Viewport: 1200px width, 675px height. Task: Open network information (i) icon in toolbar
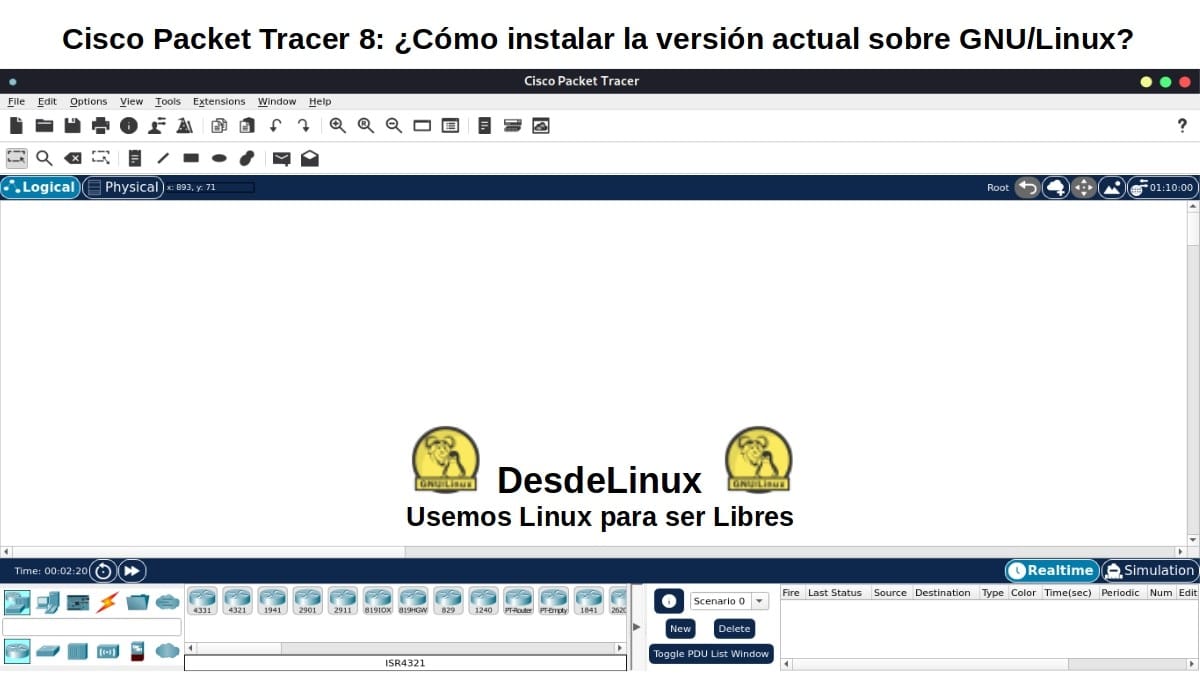coord(128,125)
